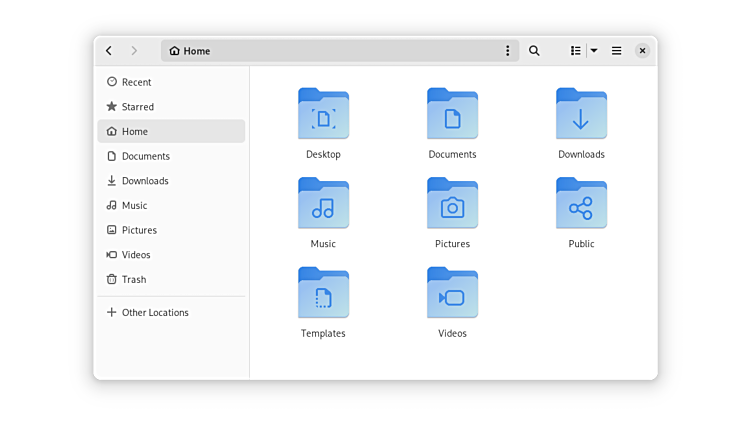Viewport: 752px width, 423px height.
Task: Click the search magnifier icon
Action: coord(534,51)
